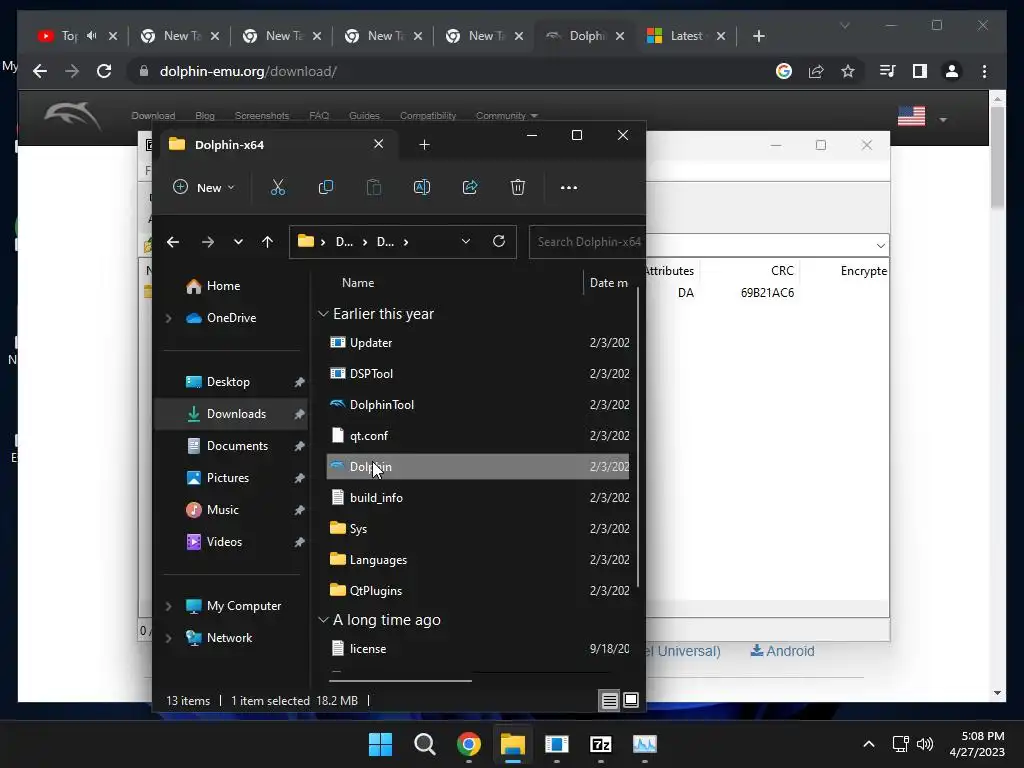
Task: Click the Chrome share page icon
Action: point(816,71)
